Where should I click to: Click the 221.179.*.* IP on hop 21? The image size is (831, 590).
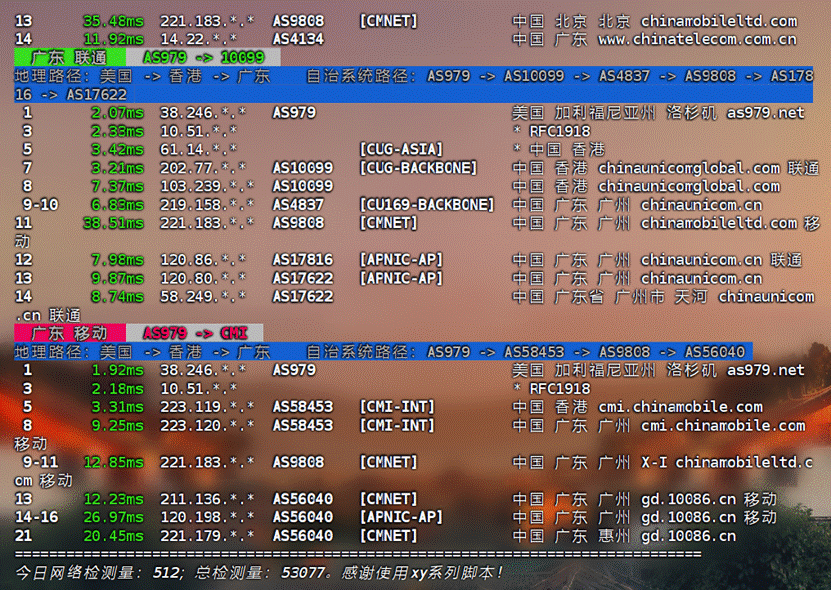(207, 536)
